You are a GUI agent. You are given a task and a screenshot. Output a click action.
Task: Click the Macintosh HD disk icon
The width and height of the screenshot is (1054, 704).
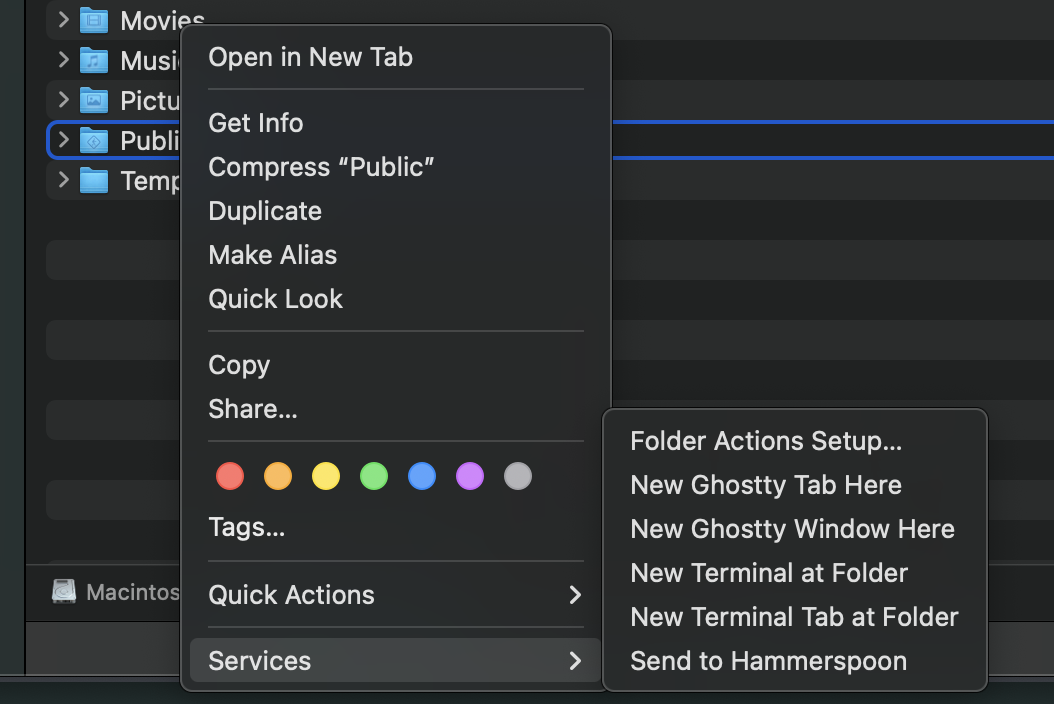(x=64, y=592)
